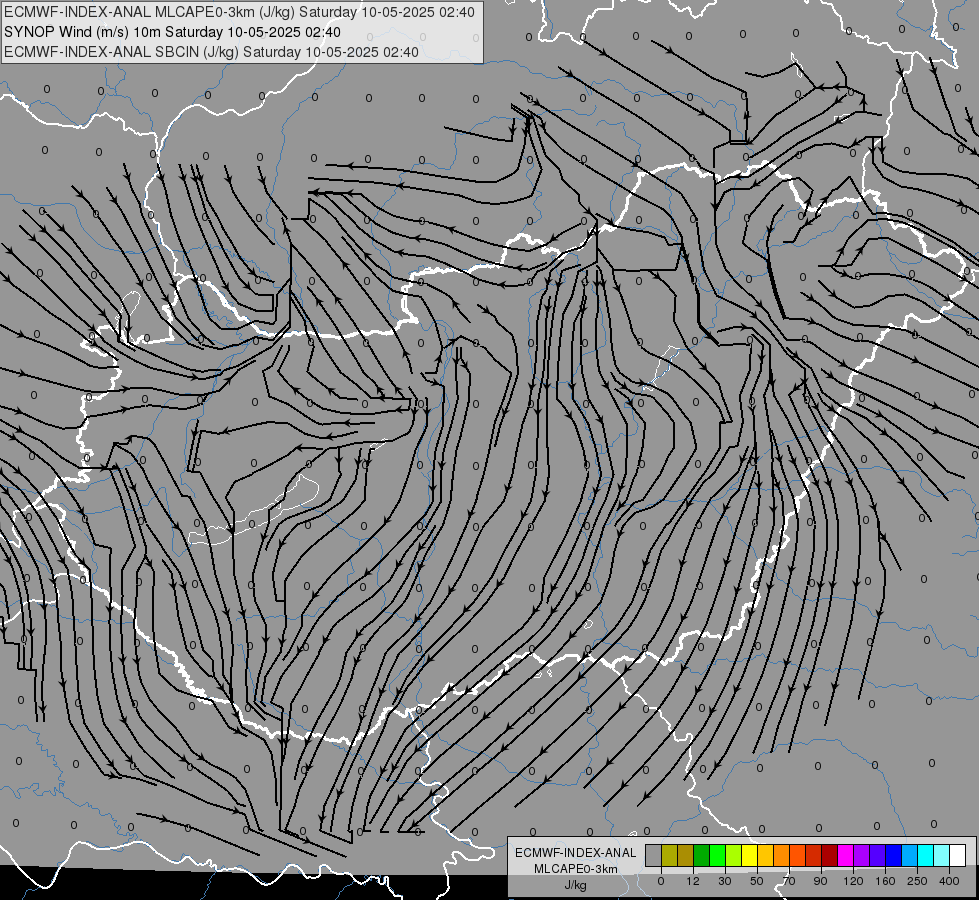Screen dimensions: 979x900
Task: Click the legend scale value '160'
Action: (x=885, y=881)
